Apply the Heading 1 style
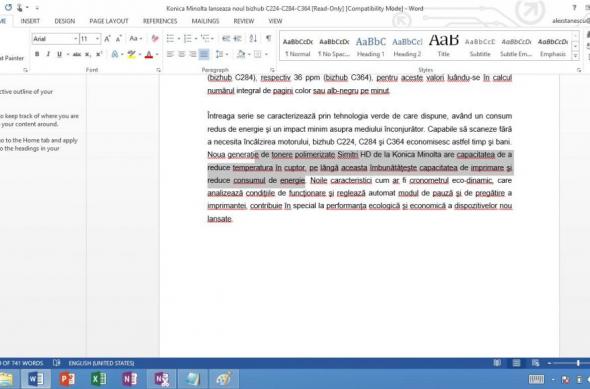590x389 pixels. tap(371, 46)
